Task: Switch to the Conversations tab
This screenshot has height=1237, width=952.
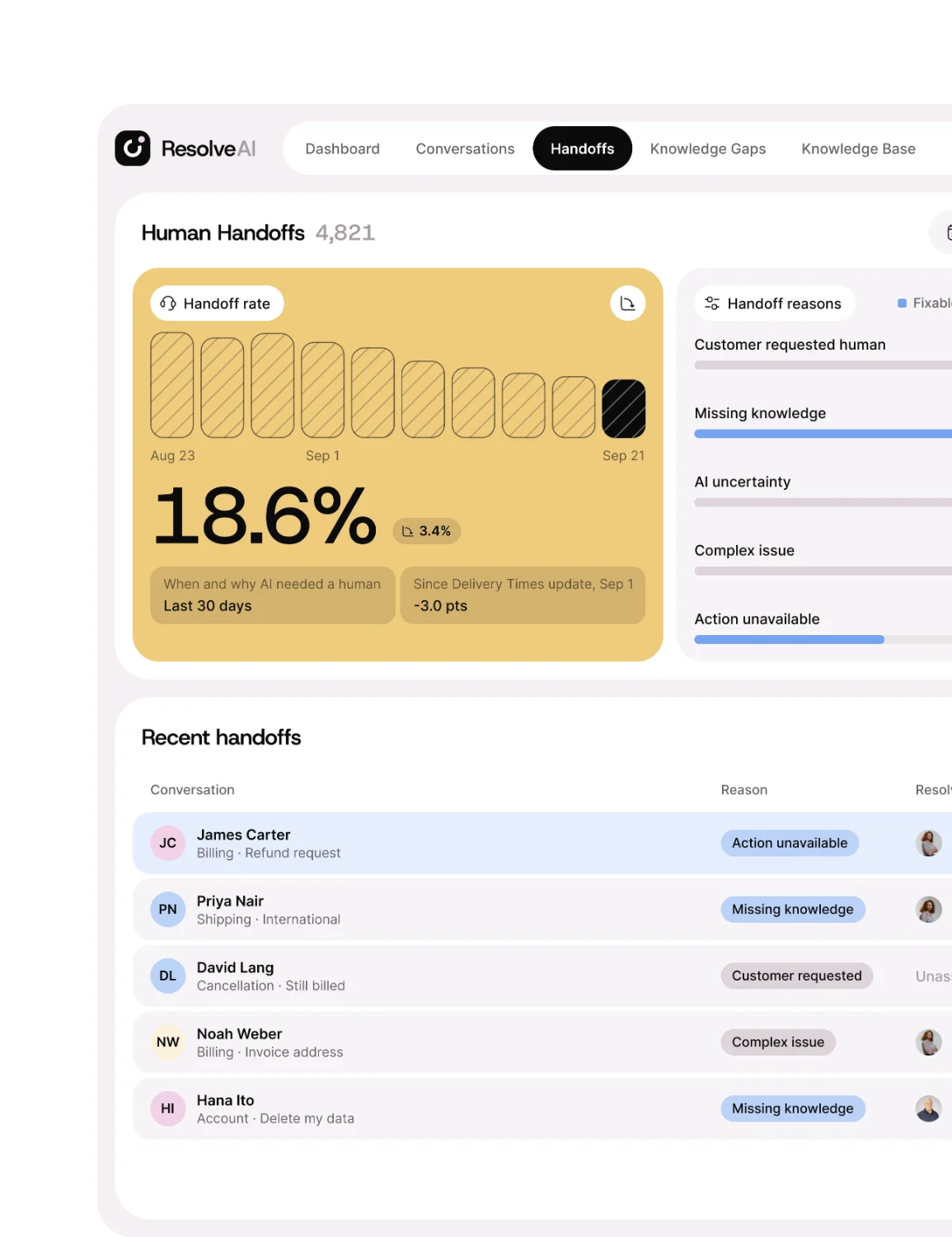Action: point(465,149)
